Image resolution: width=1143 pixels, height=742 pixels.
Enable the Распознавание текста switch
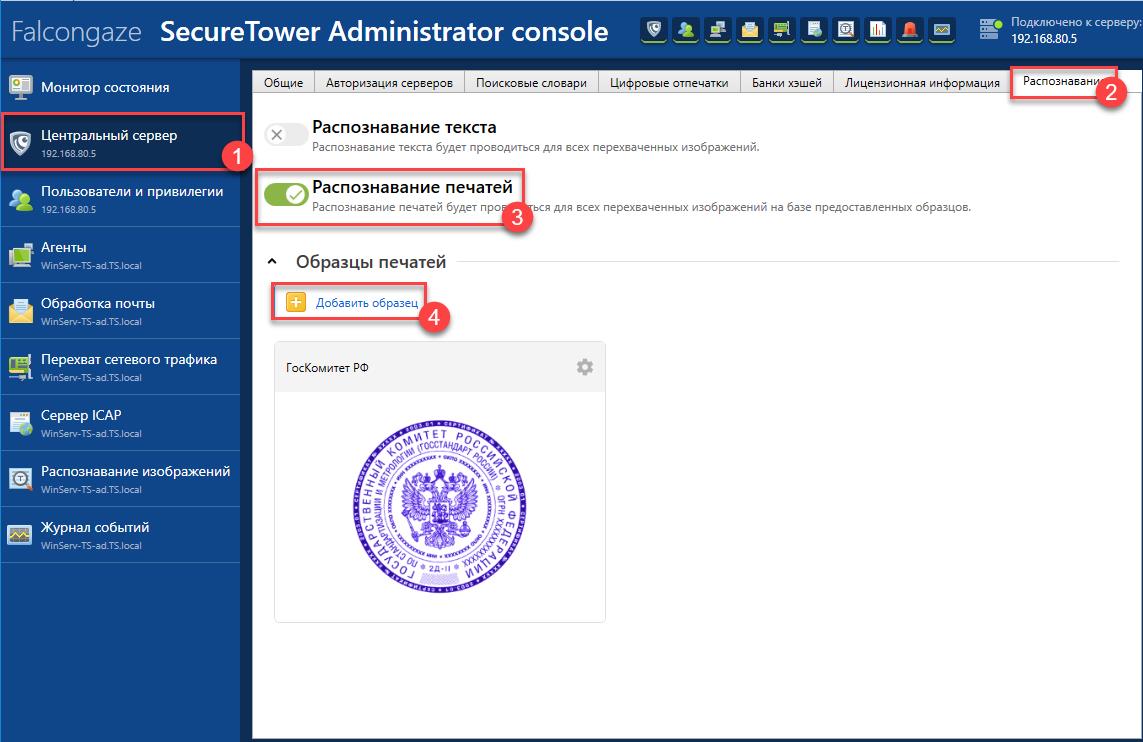286,134
